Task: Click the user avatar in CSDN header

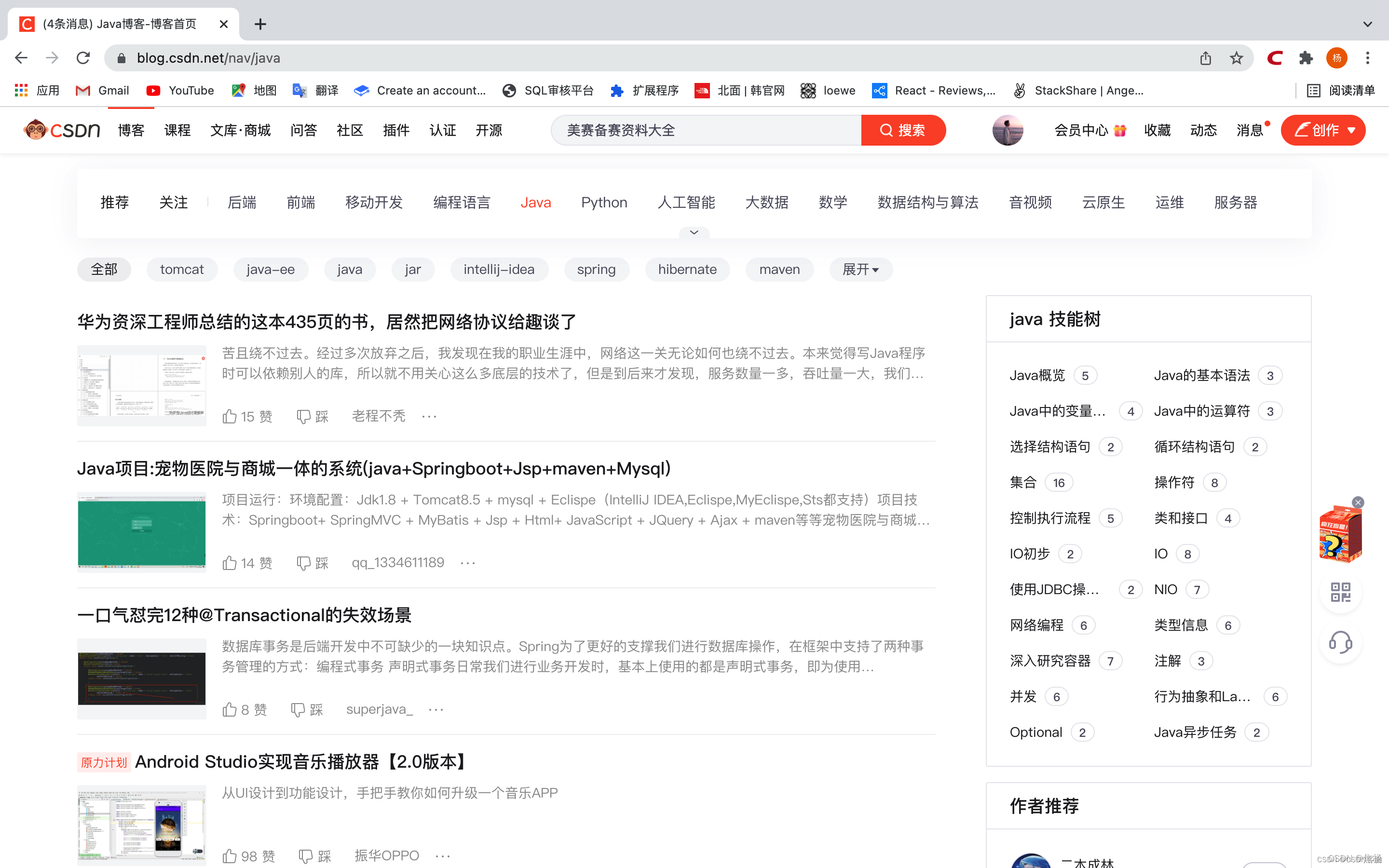Action: click(1008, 130)
